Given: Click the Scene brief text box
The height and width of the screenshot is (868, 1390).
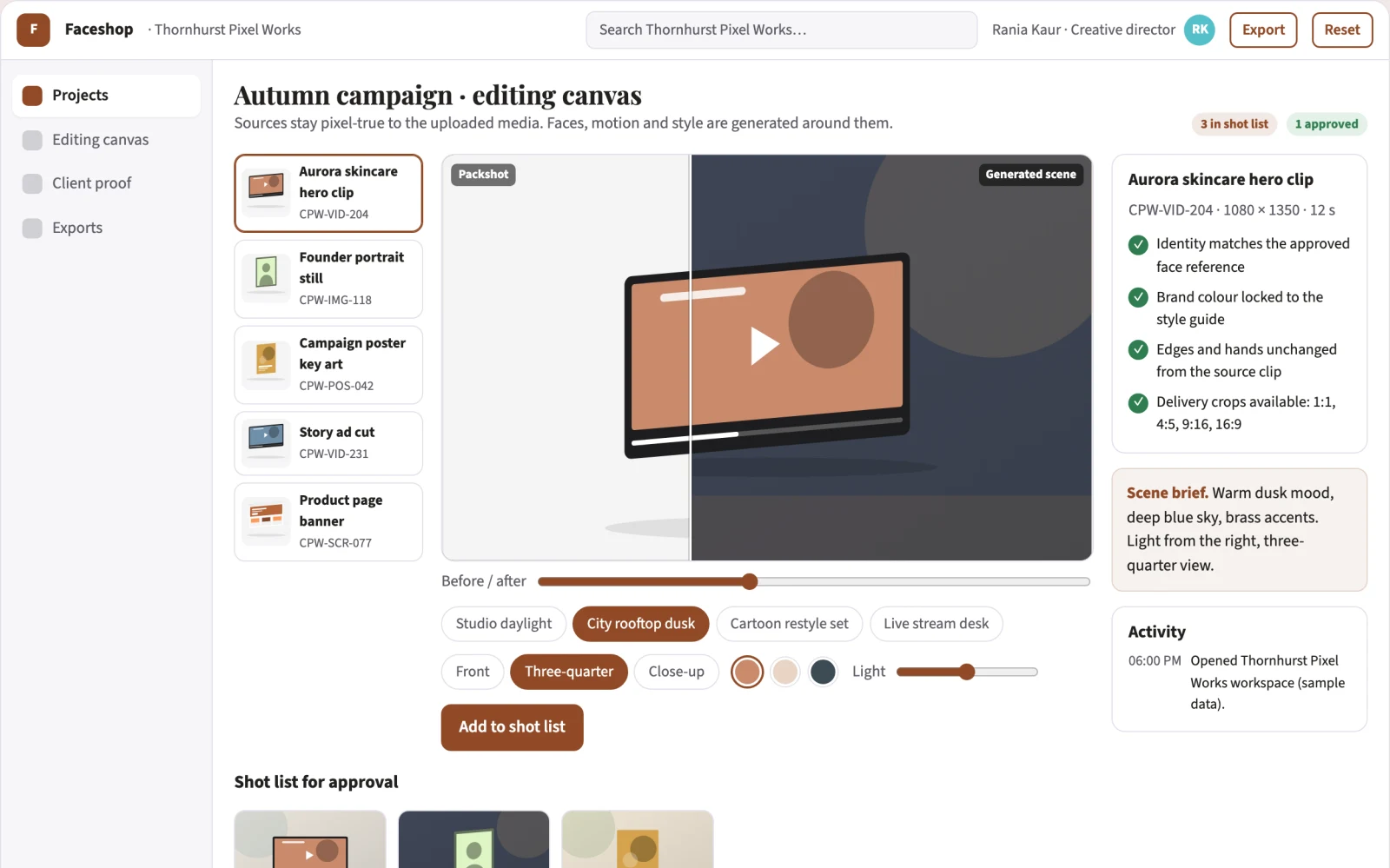Looking at the screenshot, I should point(1240,530).
